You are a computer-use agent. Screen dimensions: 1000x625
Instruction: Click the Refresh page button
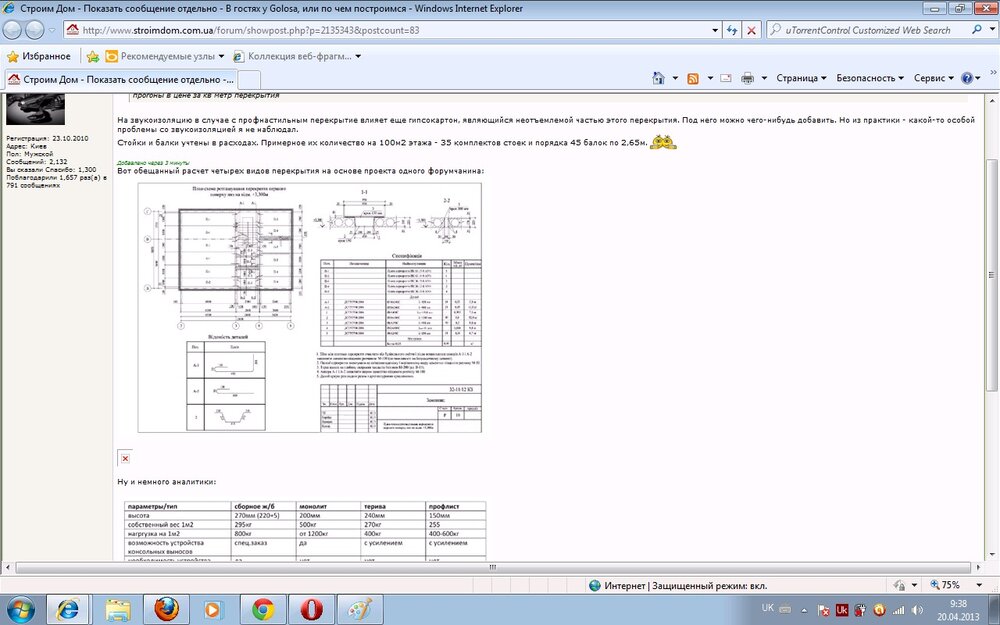pos(731,30)
